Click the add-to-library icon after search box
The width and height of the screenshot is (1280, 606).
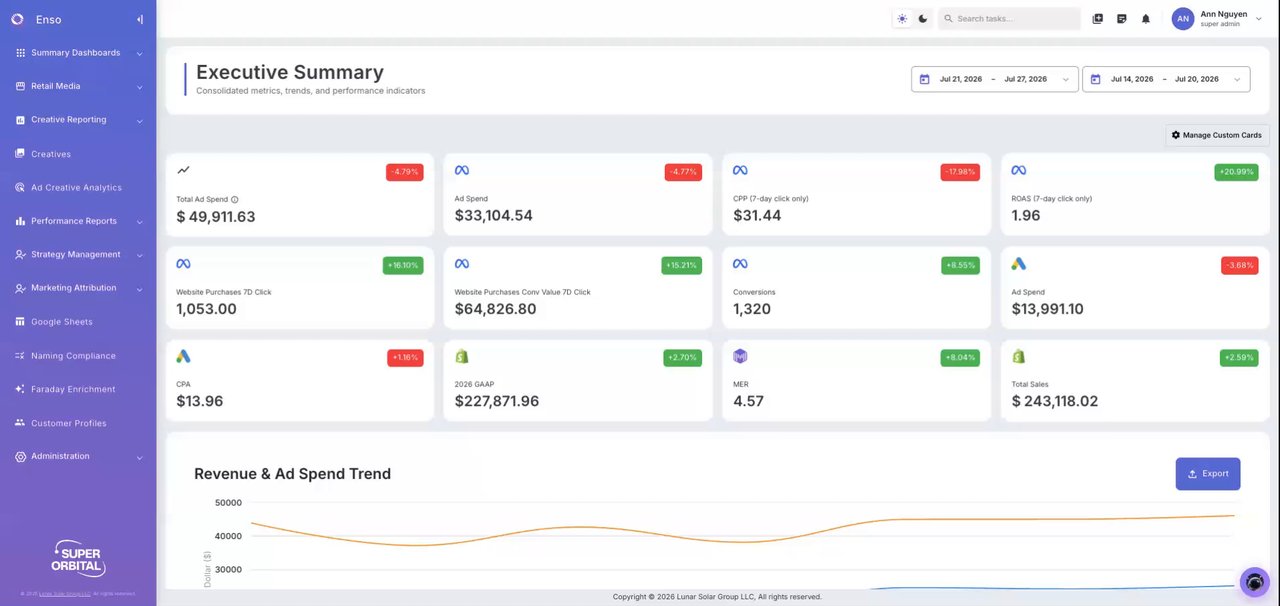tap(1097, 19)
